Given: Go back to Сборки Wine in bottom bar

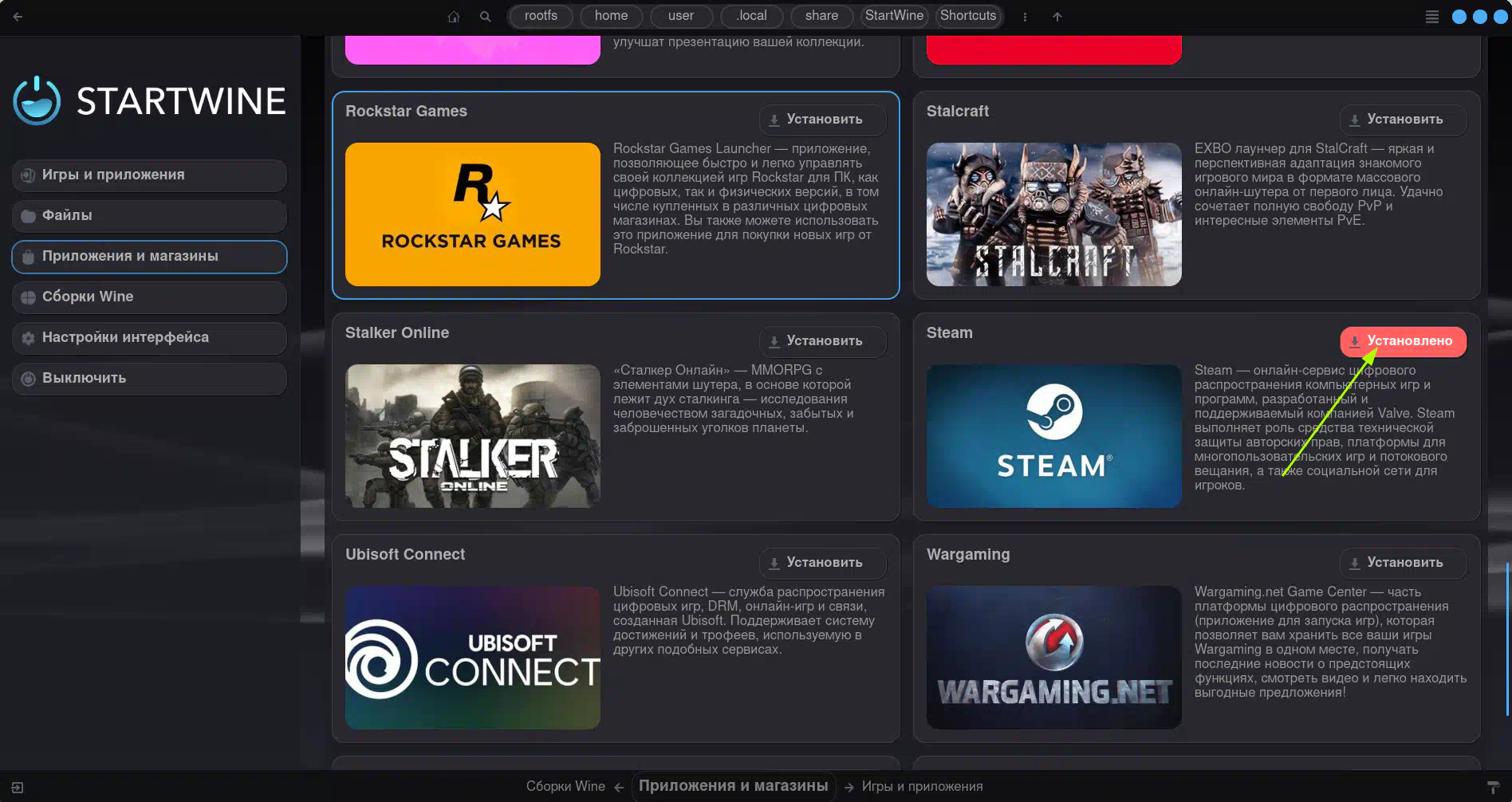Looking at the screenshot, I should coord(574,787).
